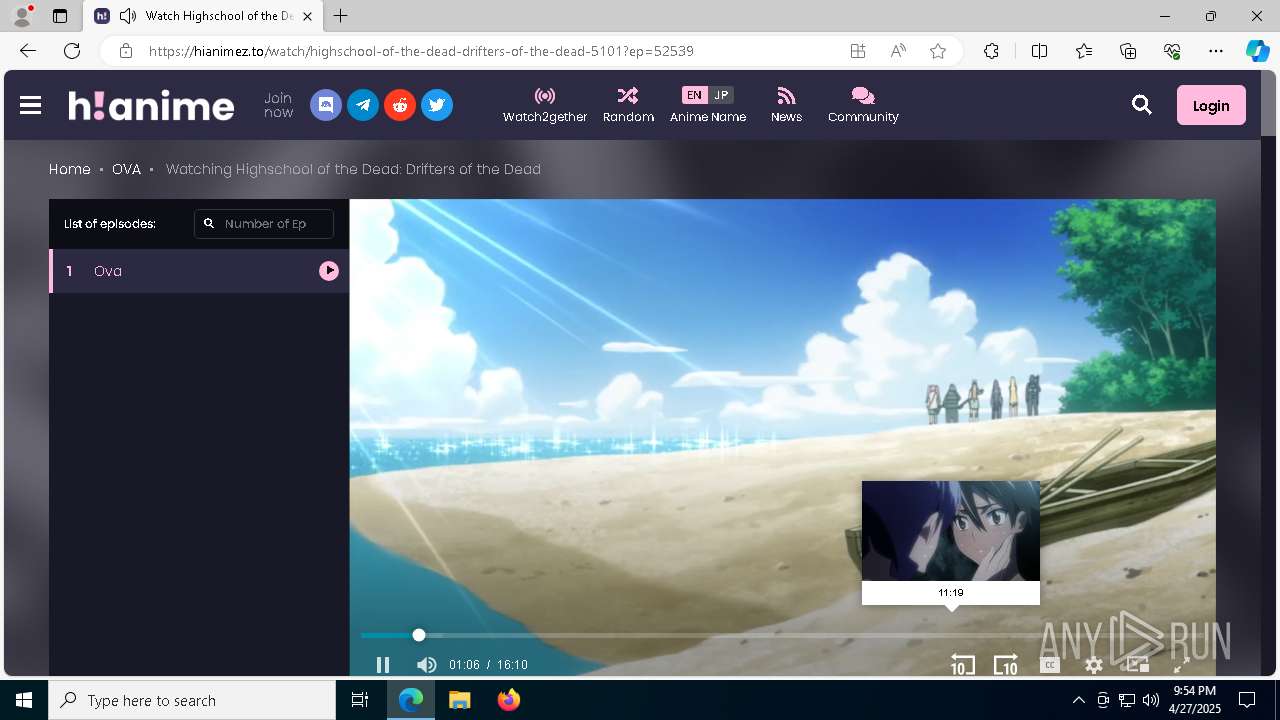Open the Windows Start menu
The height and width of the screenshot is (720, 1280).
(24, 700)
